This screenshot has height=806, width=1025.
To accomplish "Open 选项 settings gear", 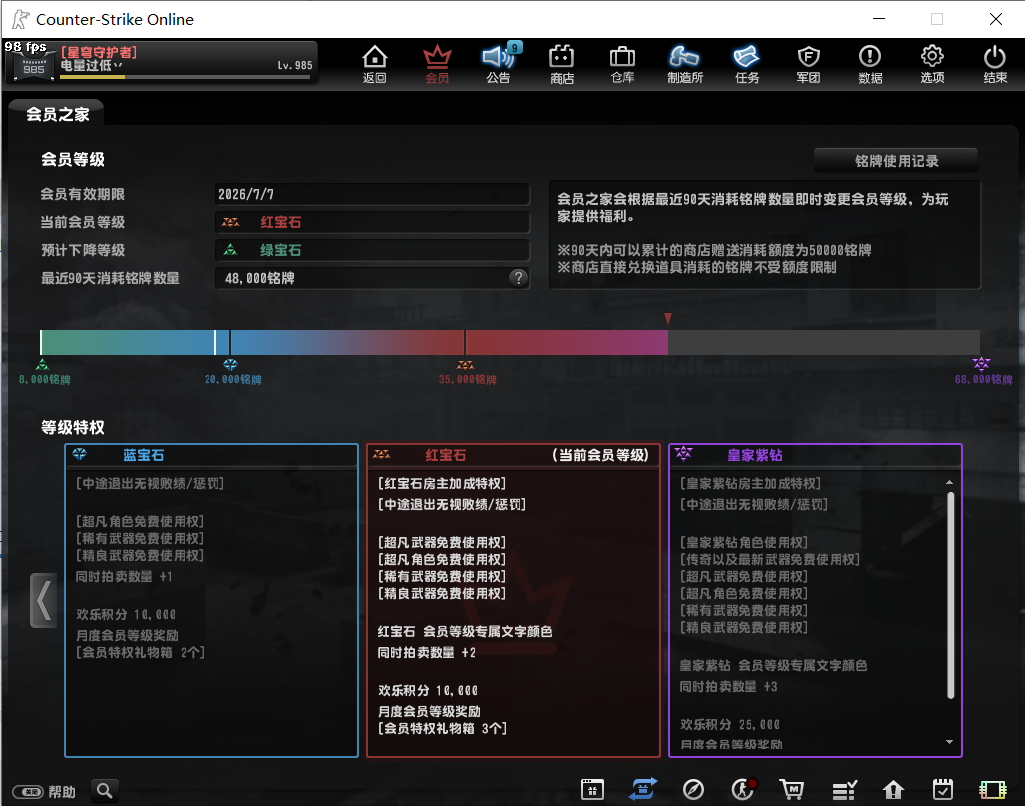I will (x=932, y=63).
